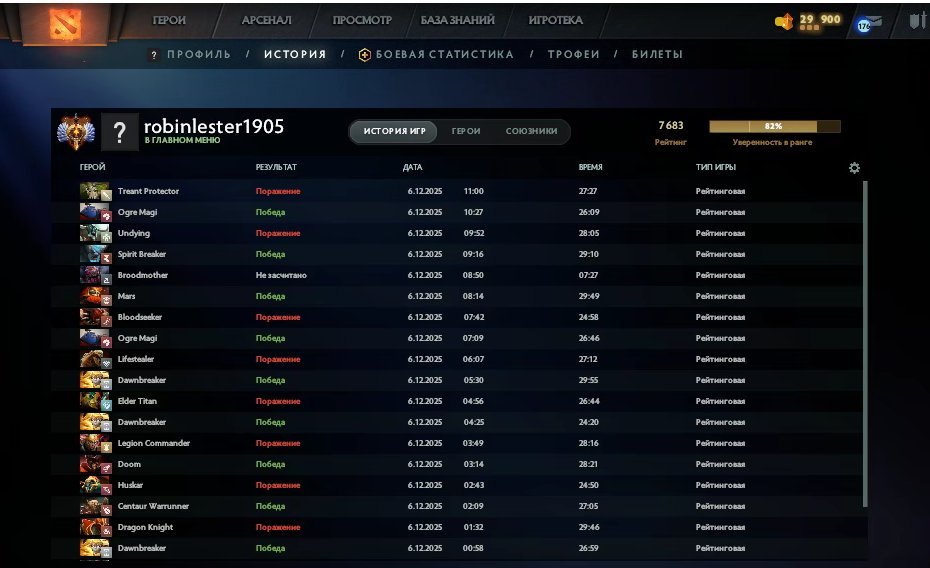Image resolution: width=930 pixels, height=568 pixels.
Task: Click Bloodseeker hero portrait
Action: tap(95, 317)
